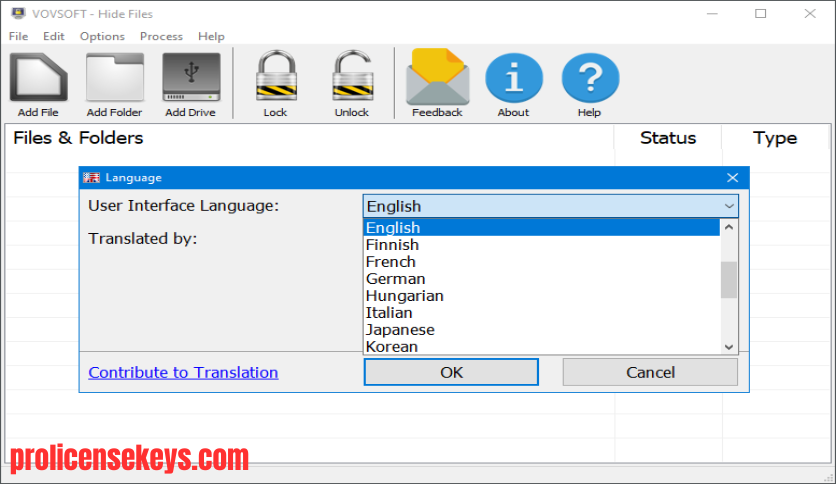Select English in the language list
Image resolution: width=836 pixels, height=484 pixels.
[542, 228]
